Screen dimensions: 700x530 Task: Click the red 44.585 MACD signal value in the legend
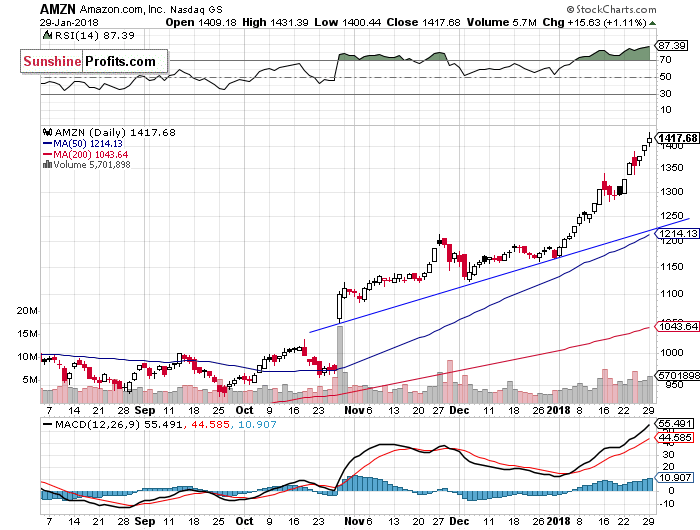point(210,424)
